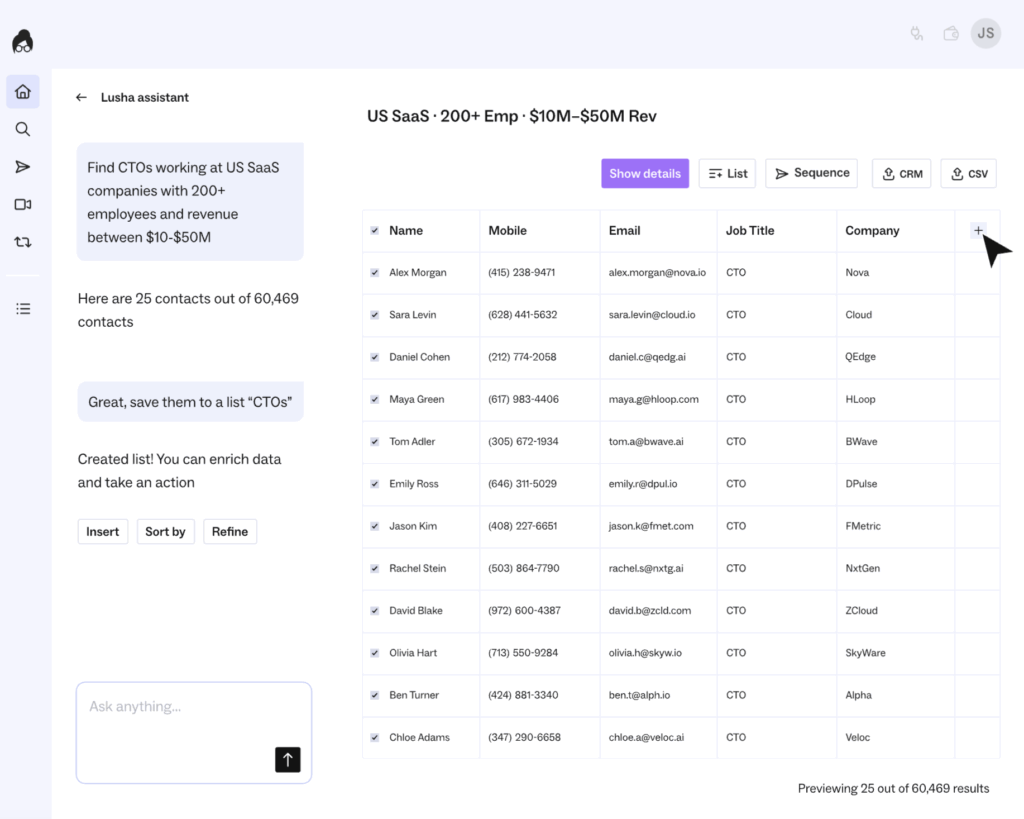Screen dimensions: 1024x819
Task: Click the wallet icon in top bar
Action: [951, 34]
